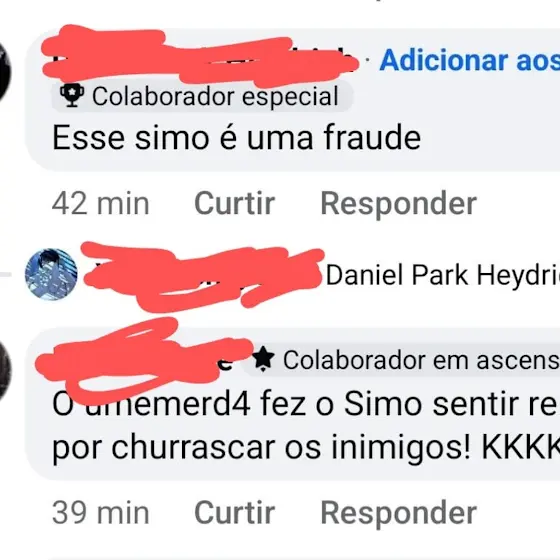Viewport: 560px width, 560px height.
Task: Like the comment posted 39 min ago
Action: tap(235, 512)
